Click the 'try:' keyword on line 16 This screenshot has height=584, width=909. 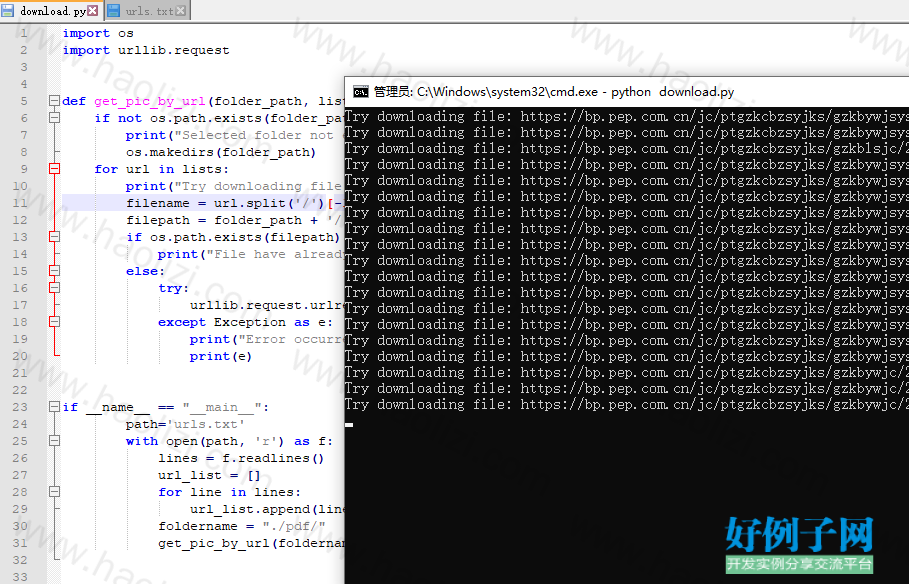click(x=173, y=288)
